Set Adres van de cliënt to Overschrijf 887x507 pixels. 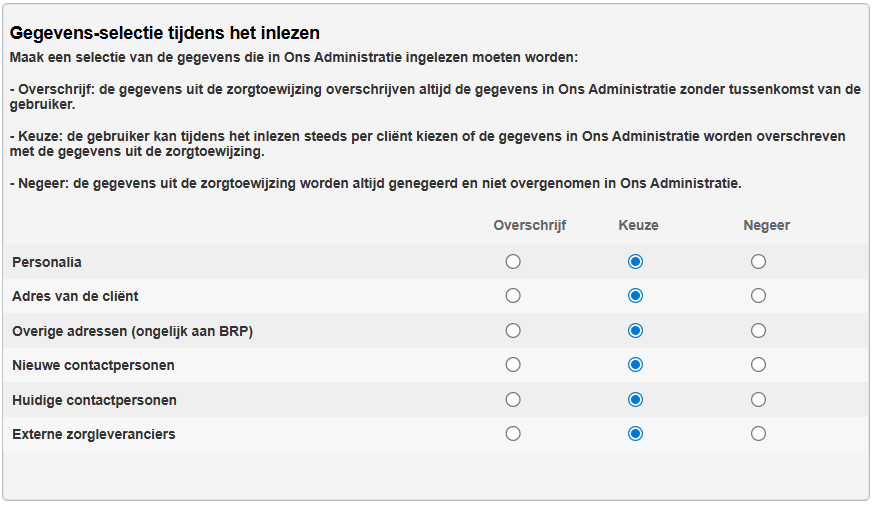tap(513, 295)
